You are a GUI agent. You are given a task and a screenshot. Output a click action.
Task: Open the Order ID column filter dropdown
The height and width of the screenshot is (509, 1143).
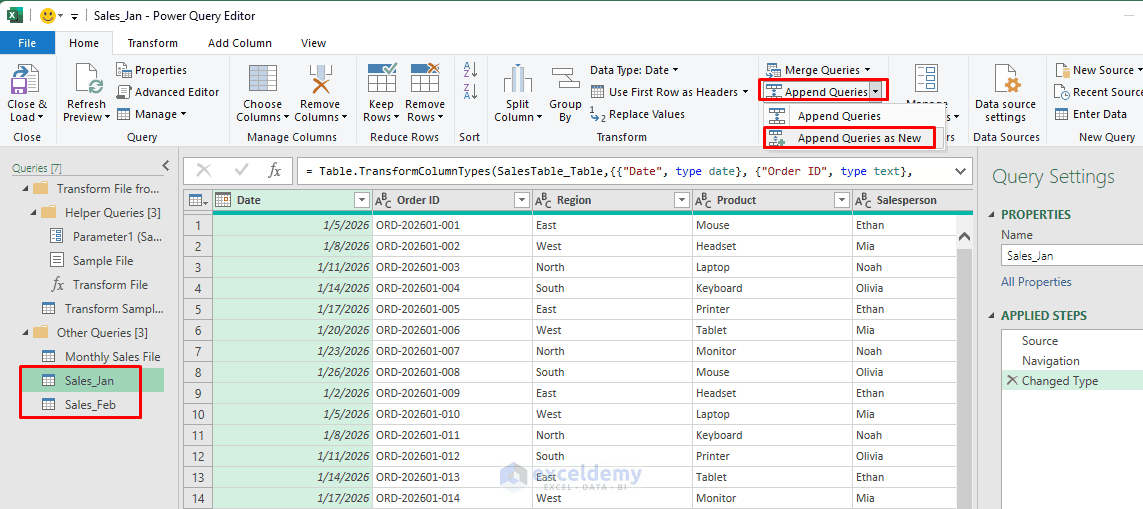522,200
